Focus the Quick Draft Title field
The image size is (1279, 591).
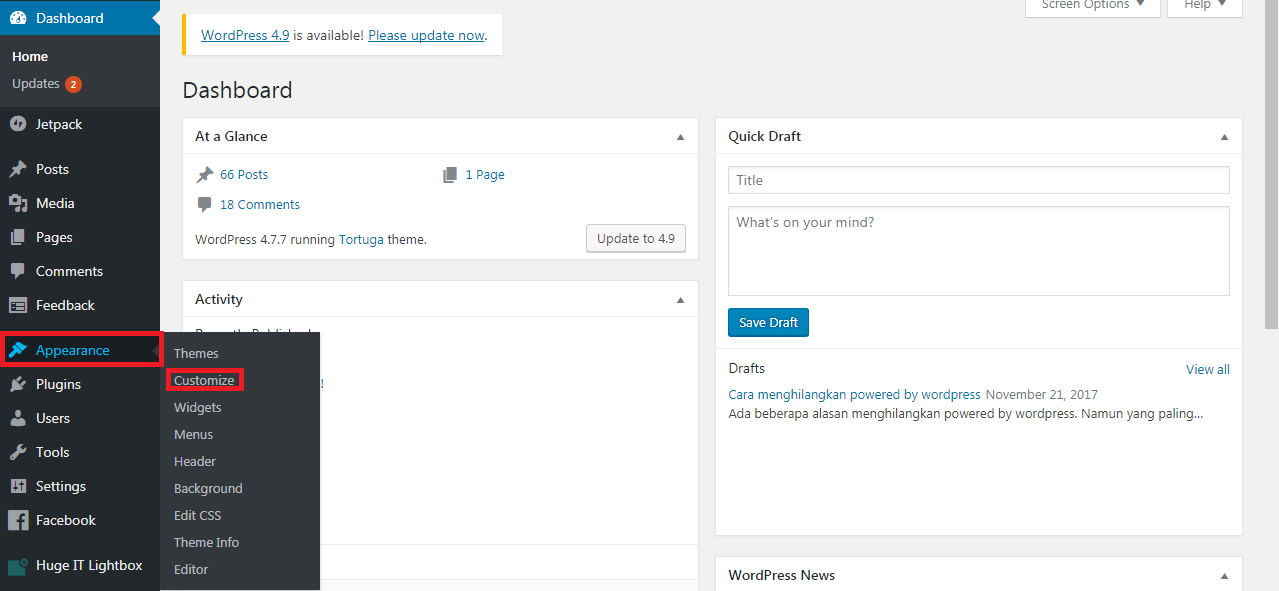pos(978,180)
